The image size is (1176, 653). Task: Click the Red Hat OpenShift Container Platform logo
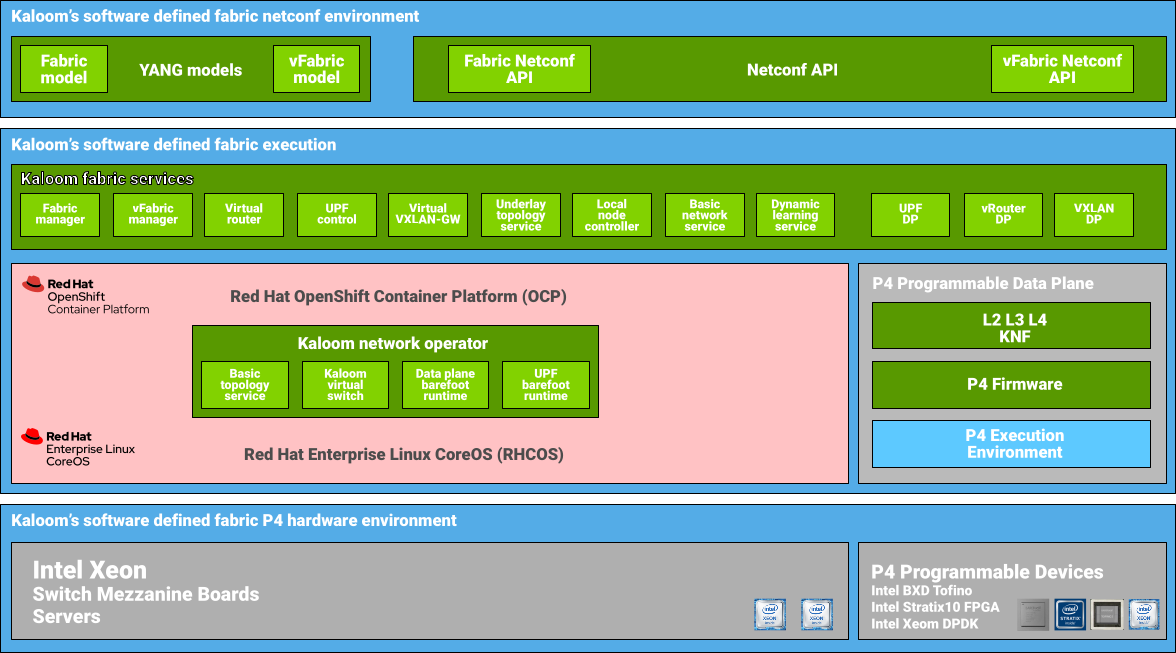pos(85,295)
